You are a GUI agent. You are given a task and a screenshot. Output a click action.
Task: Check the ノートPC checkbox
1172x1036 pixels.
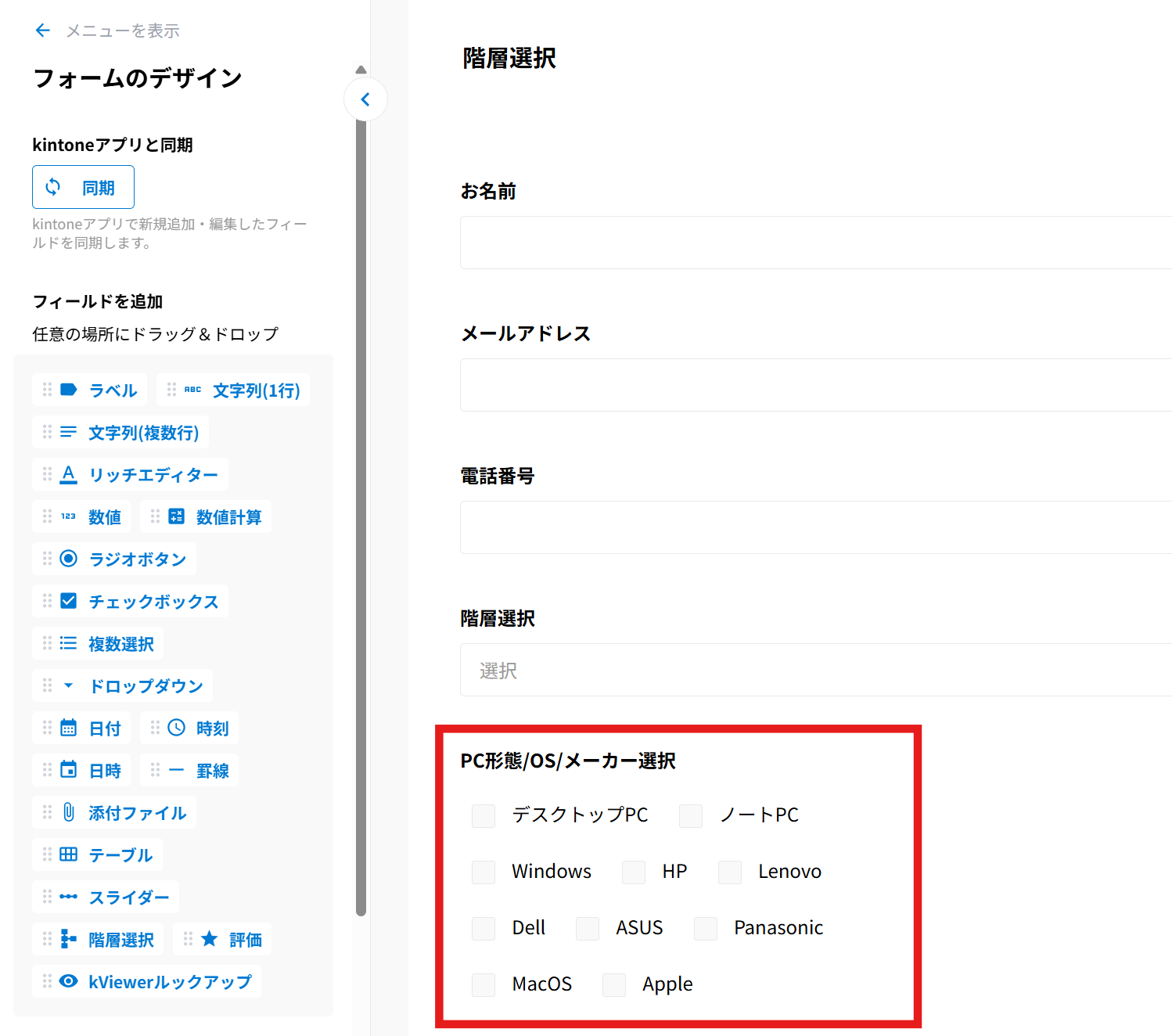click(691, 816)
